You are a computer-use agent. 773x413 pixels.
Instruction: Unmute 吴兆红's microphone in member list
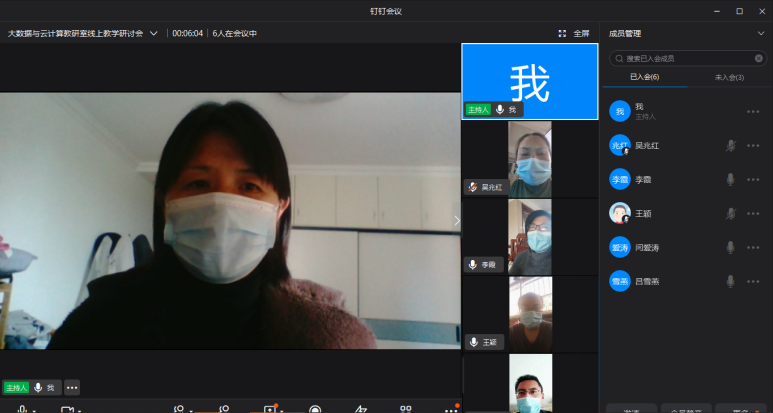(731, 146)
